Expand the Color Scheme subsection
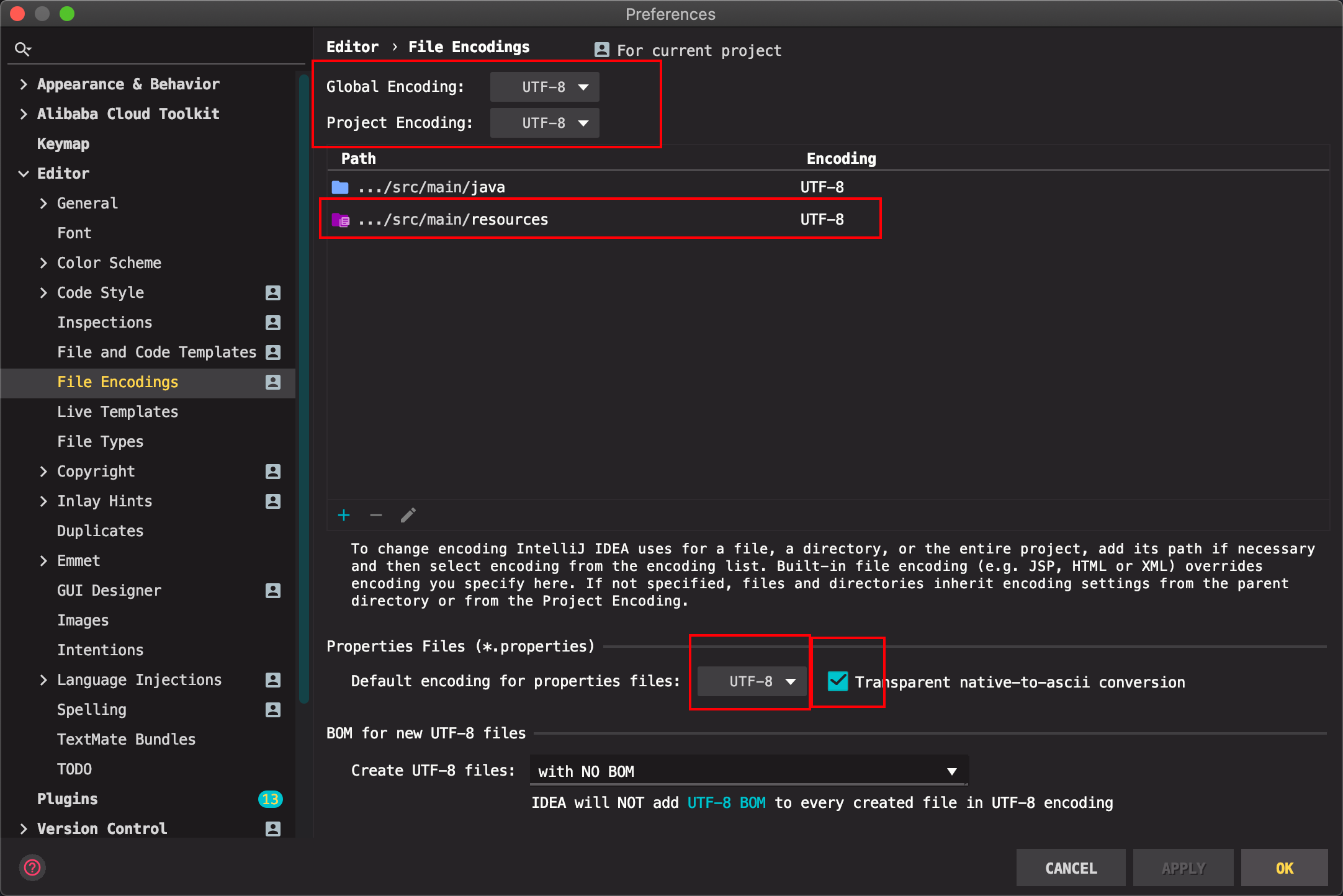The image size is (1343, 896). coord(43,263)
